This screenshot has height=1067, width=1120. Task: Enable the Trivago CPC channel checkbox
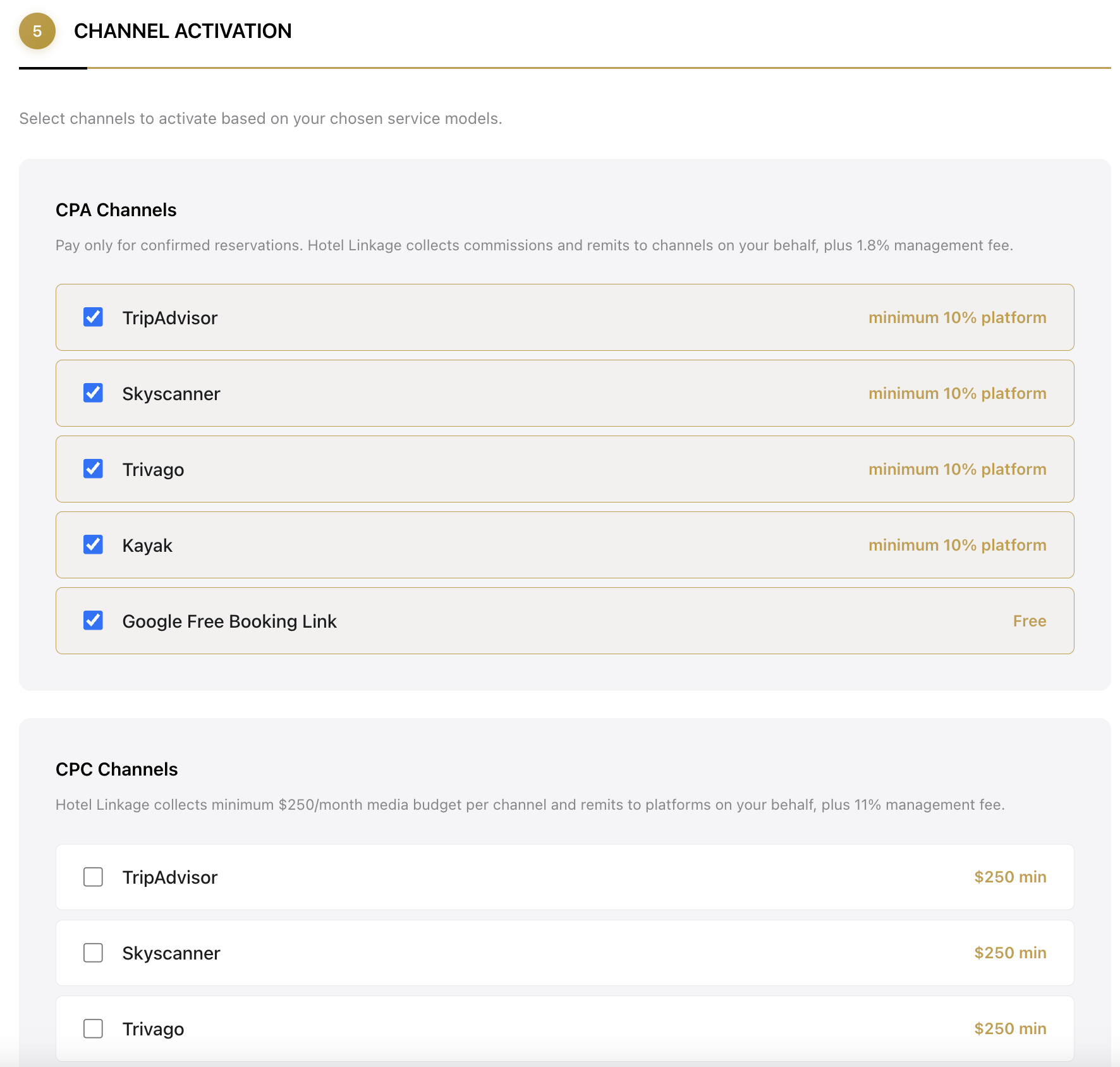pyautogui.click(x=93, y=1028)
